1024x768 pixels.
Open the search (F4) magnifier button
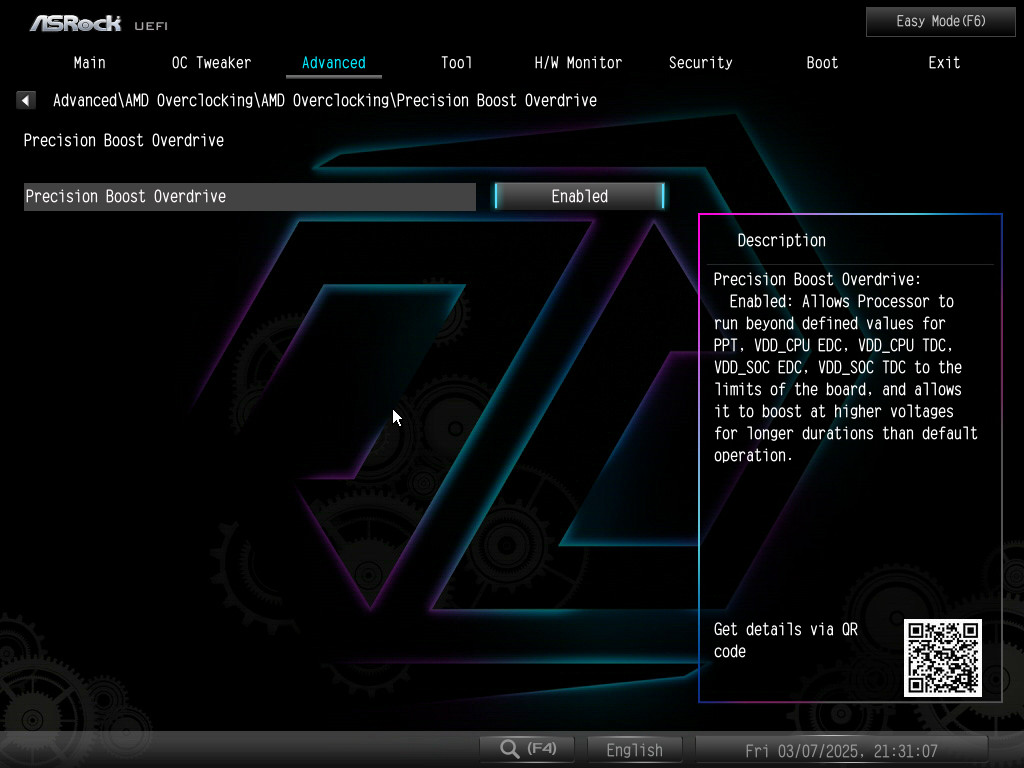click(527, 749)
